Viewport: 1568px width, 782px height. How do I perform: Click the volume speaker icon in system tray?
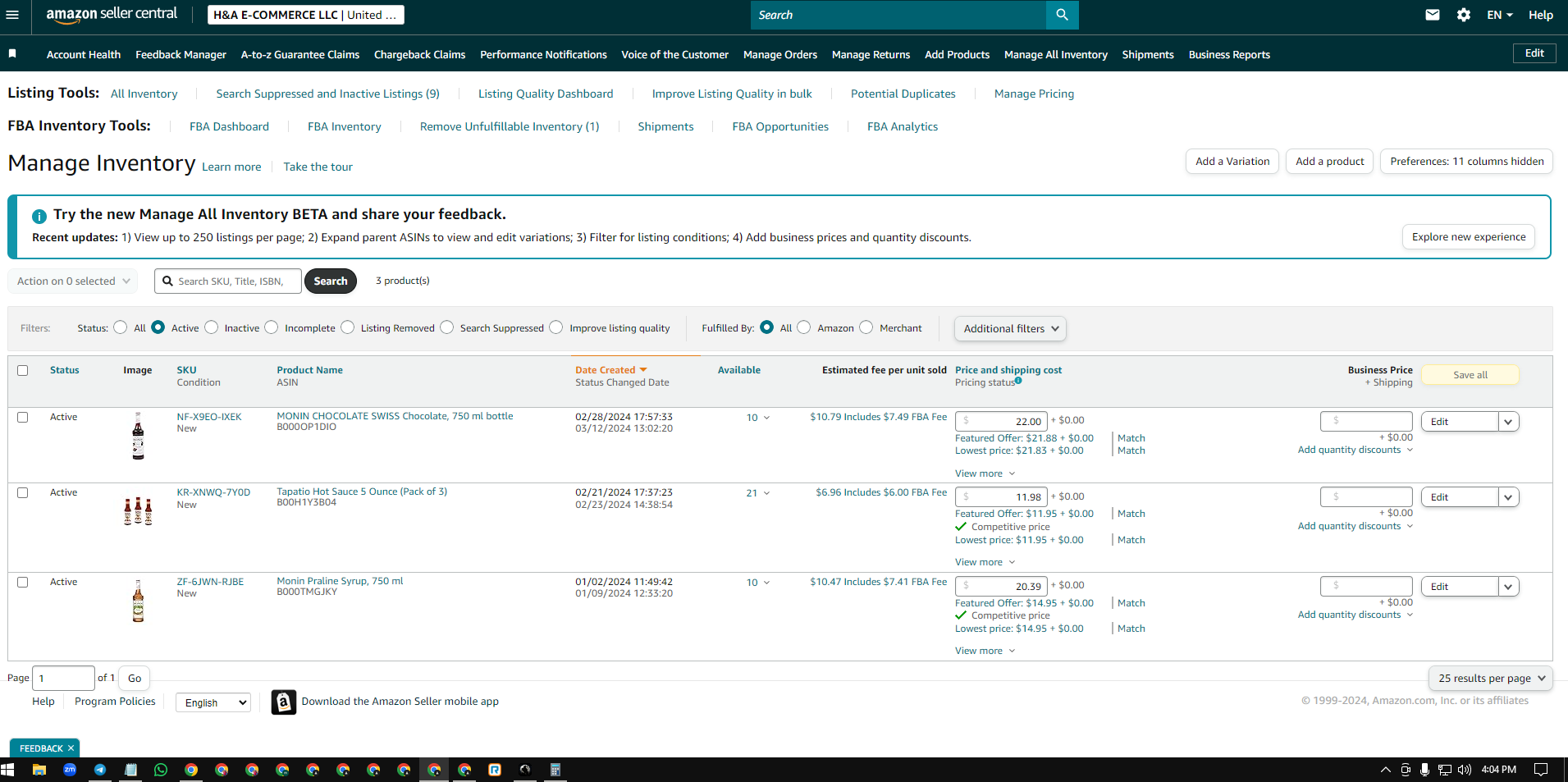(x=1465, y=770)
